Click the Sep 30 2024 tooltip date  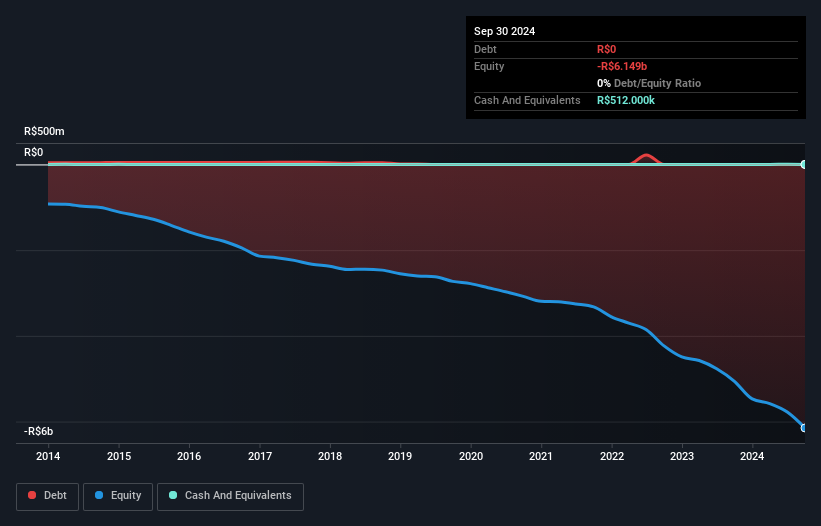504,31
